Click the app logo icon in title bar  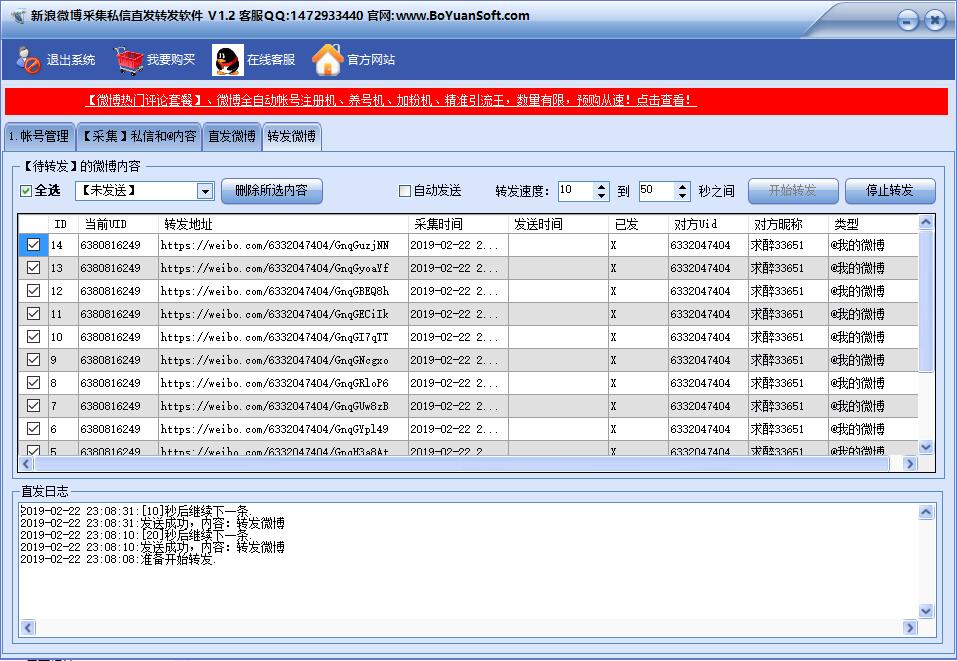pos(18,16)
